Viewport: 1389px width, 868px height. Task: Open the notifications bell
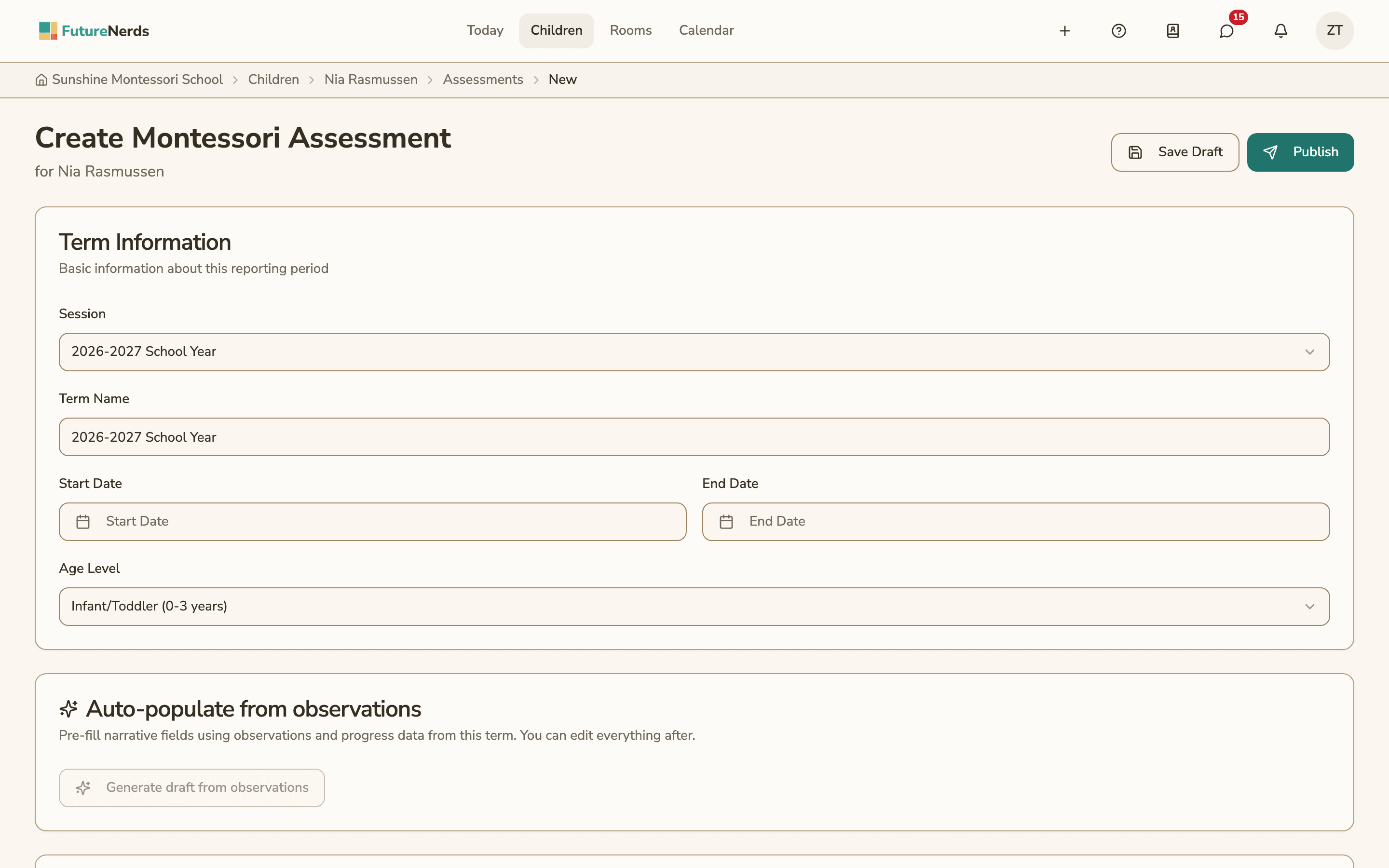pyautogui.click(x=1280, y=31)
